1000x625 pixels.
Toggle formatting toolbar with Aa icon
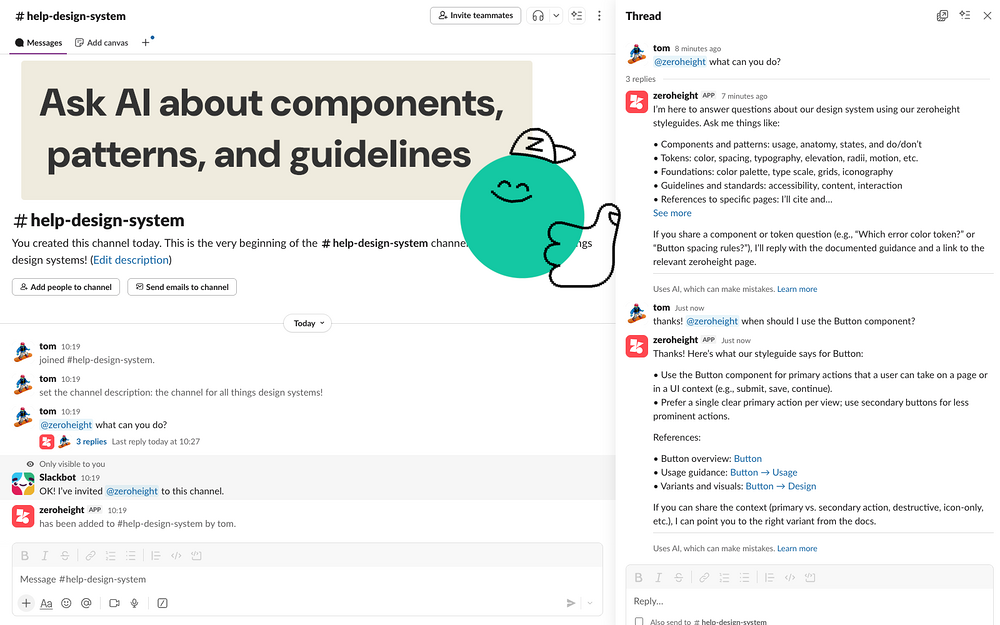tap(46, 603)
